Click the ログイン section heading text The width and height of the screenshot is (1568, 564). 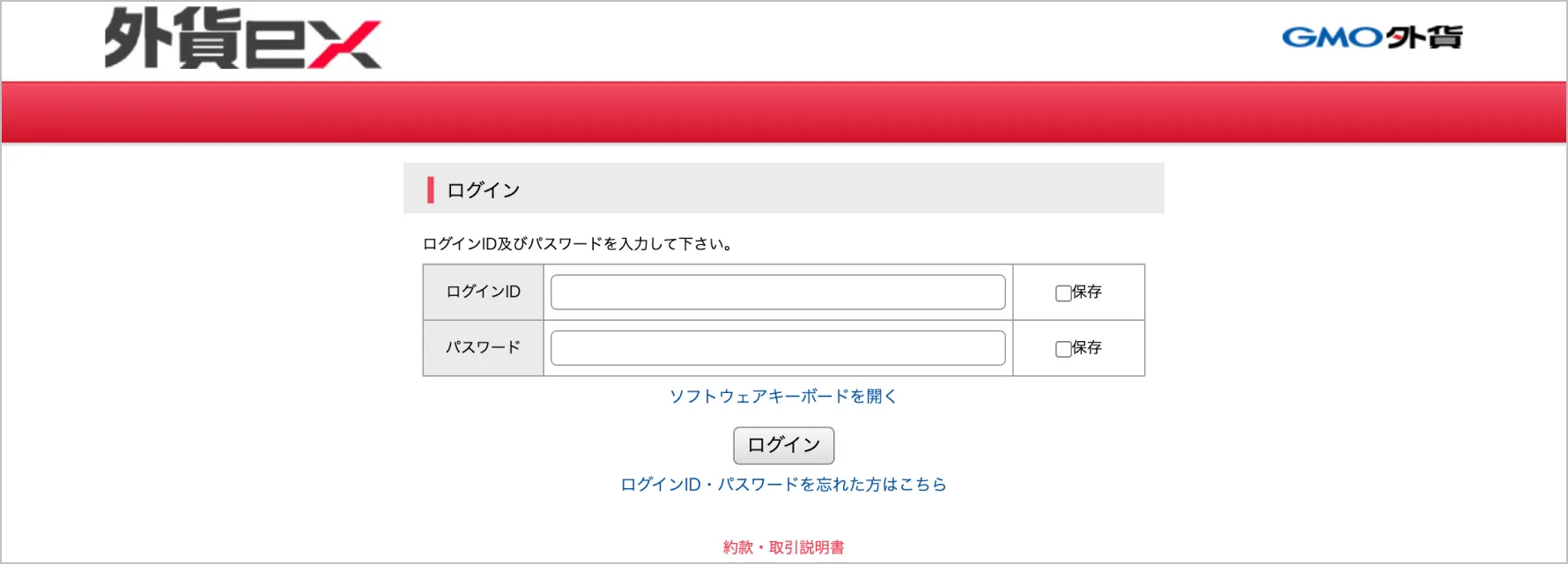pyautogui.click(x=483, y=190)
